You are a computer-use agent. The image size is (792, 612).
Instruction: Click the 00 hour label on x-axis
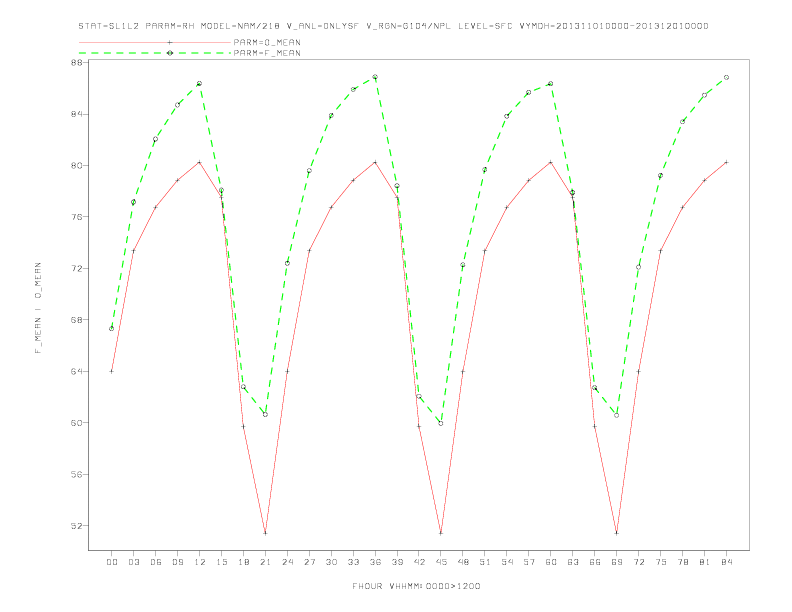pos(112,562)
